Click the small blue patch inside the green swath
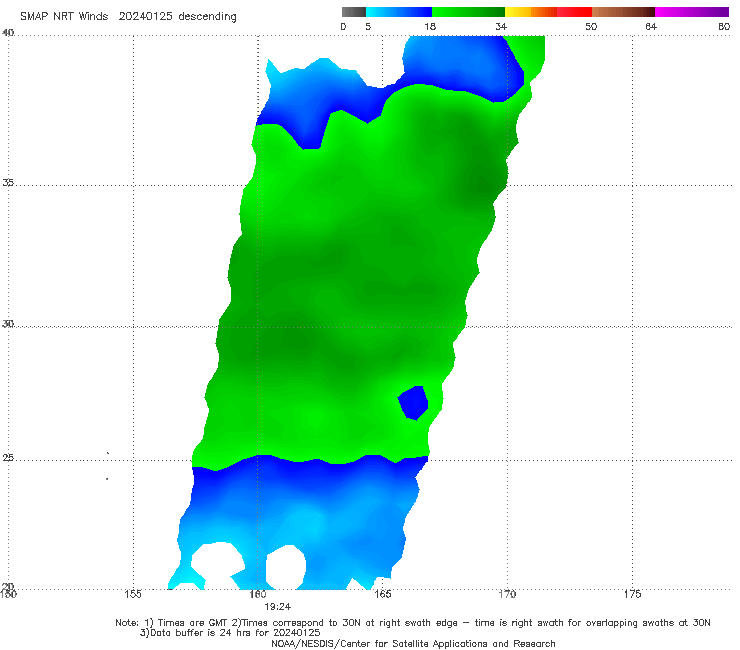This screenshot has height=650, width=740. (413, 403)
